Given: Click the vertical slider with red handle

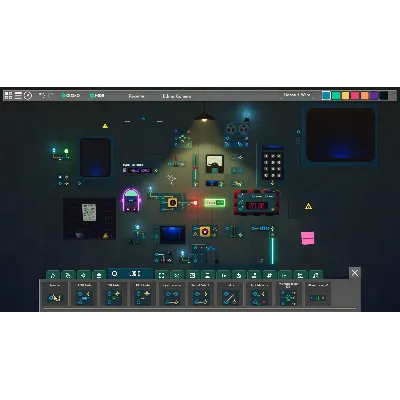Looking at the screenshot, I should 195,170.
